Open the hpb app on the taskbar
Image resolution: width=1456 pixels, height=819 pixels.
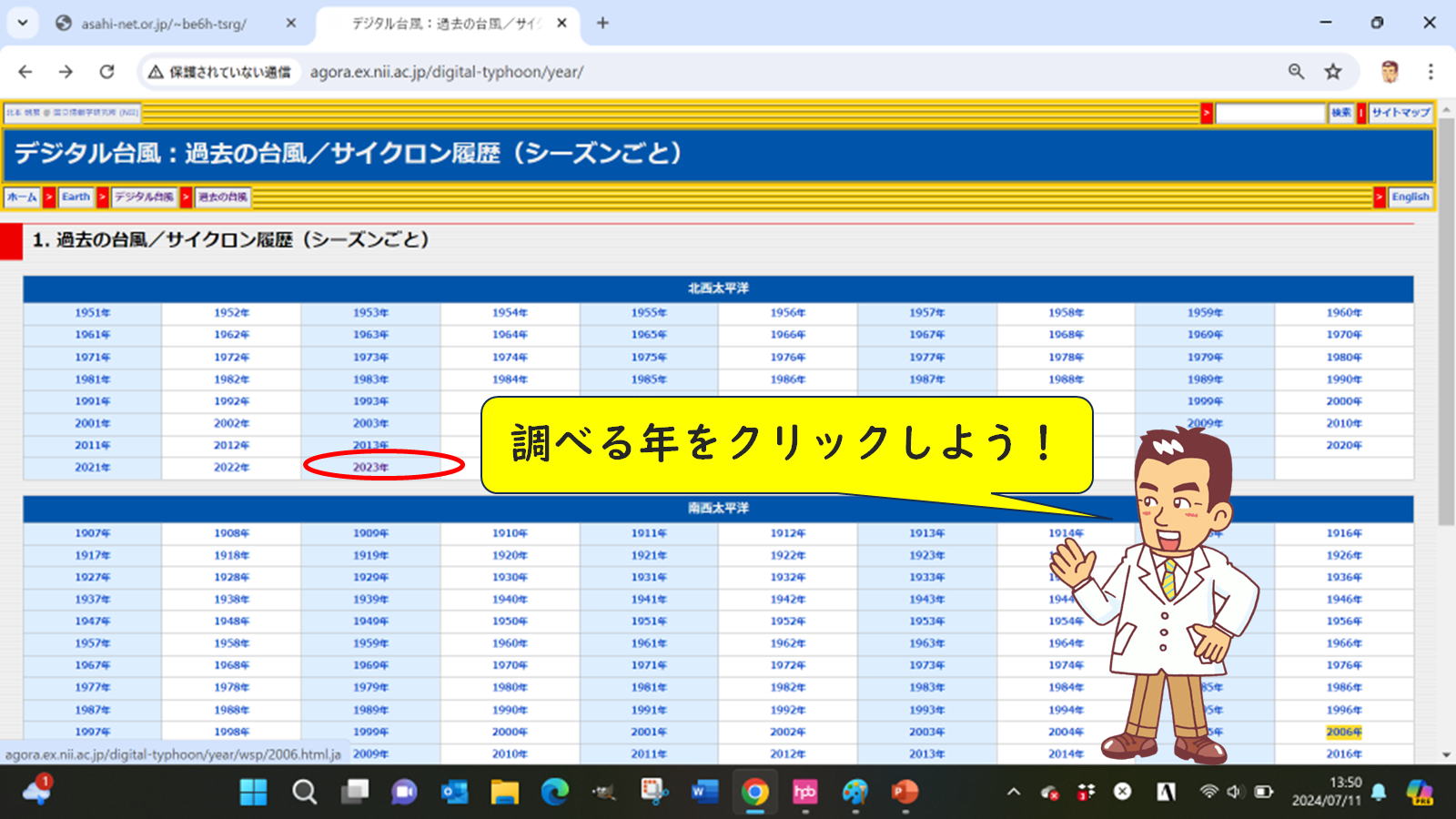[x=804, y=793]
